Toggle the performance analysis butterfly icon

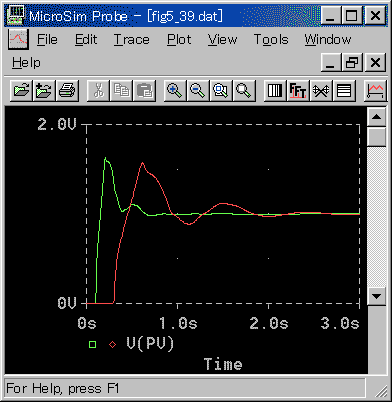pos(321,90)
